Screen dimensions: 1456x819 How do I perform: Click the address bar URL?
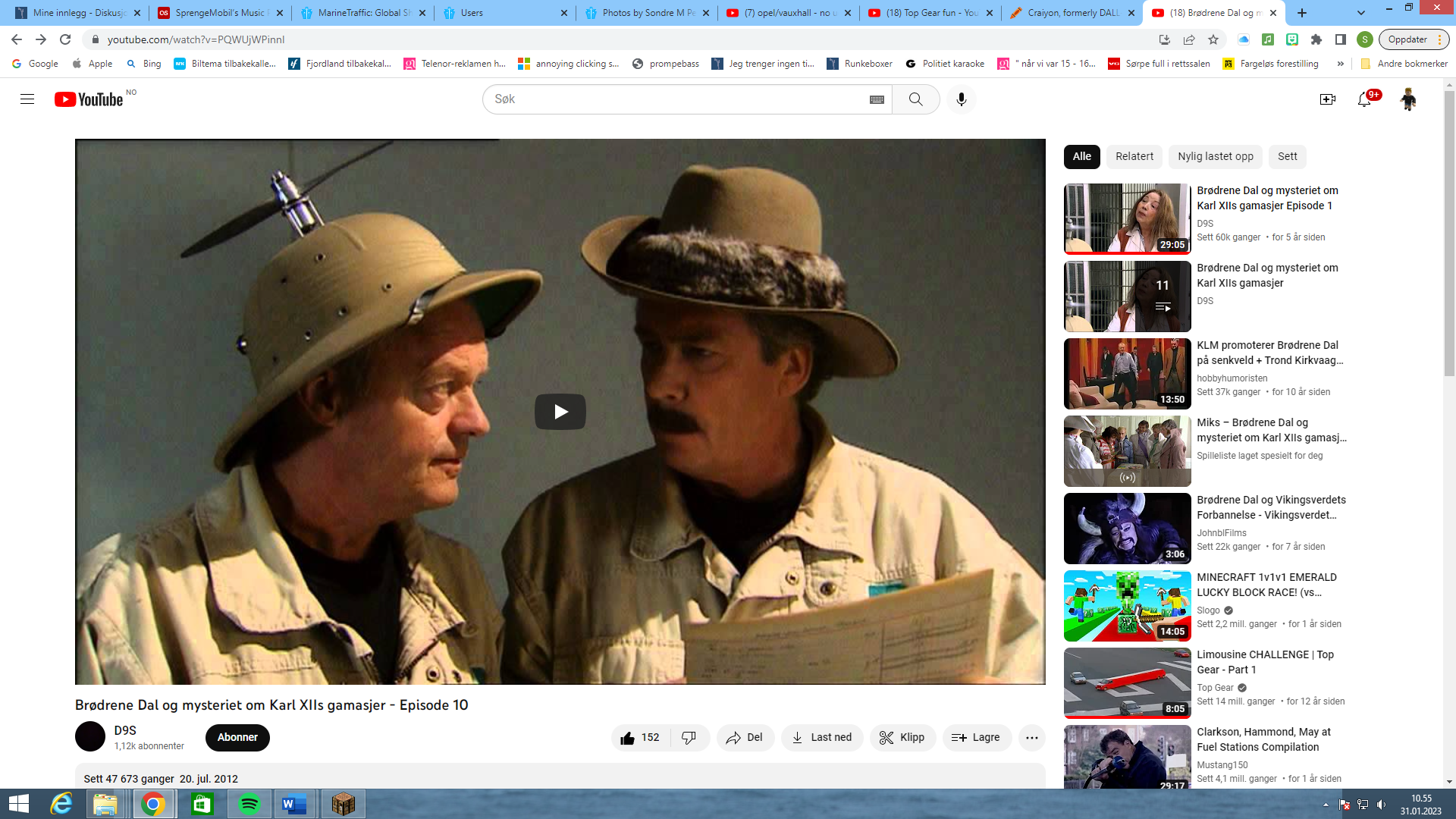(x=196, y=39)
